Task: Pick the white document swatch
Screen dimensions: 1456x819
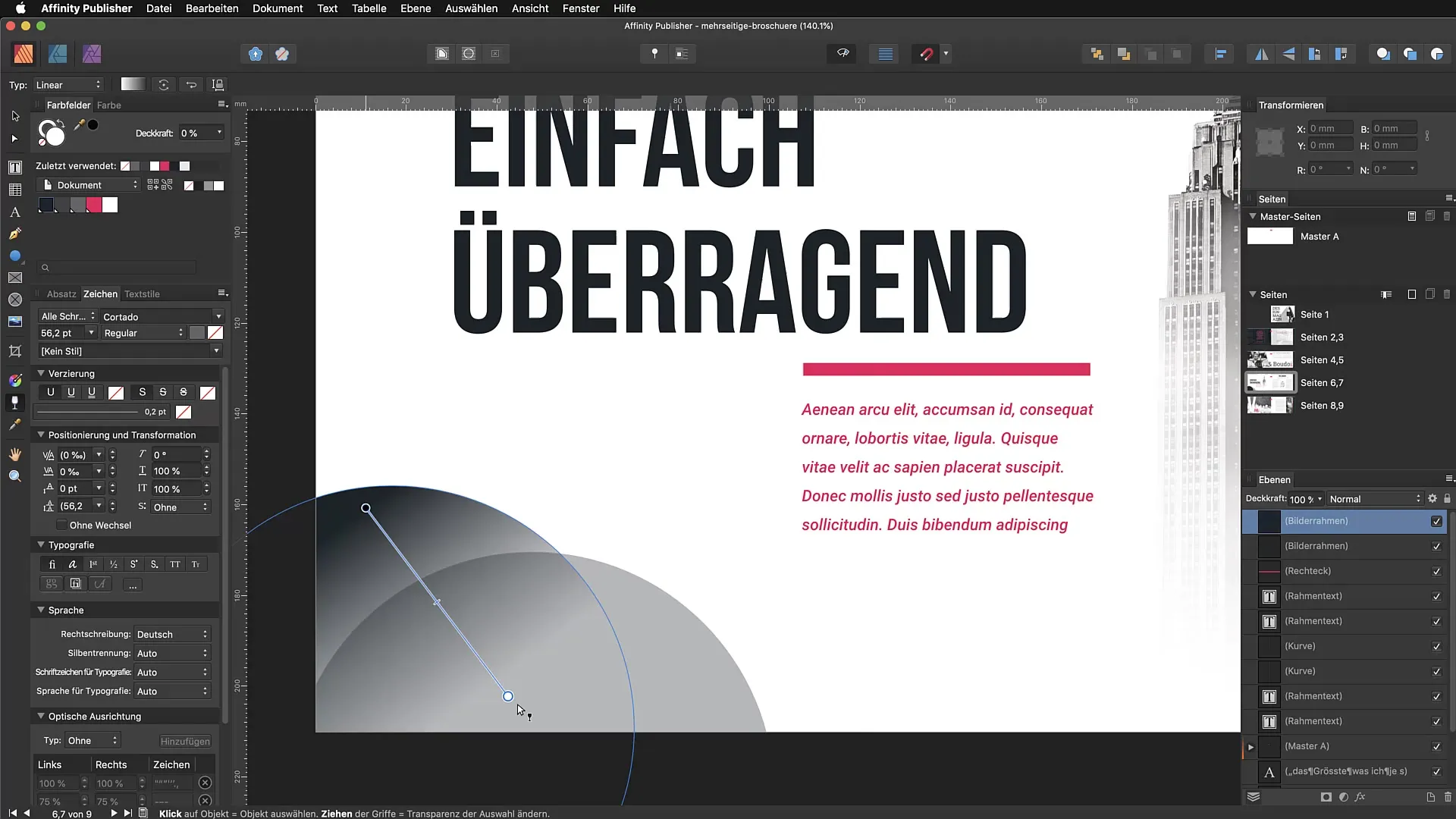Action: (x=110, y=205)
